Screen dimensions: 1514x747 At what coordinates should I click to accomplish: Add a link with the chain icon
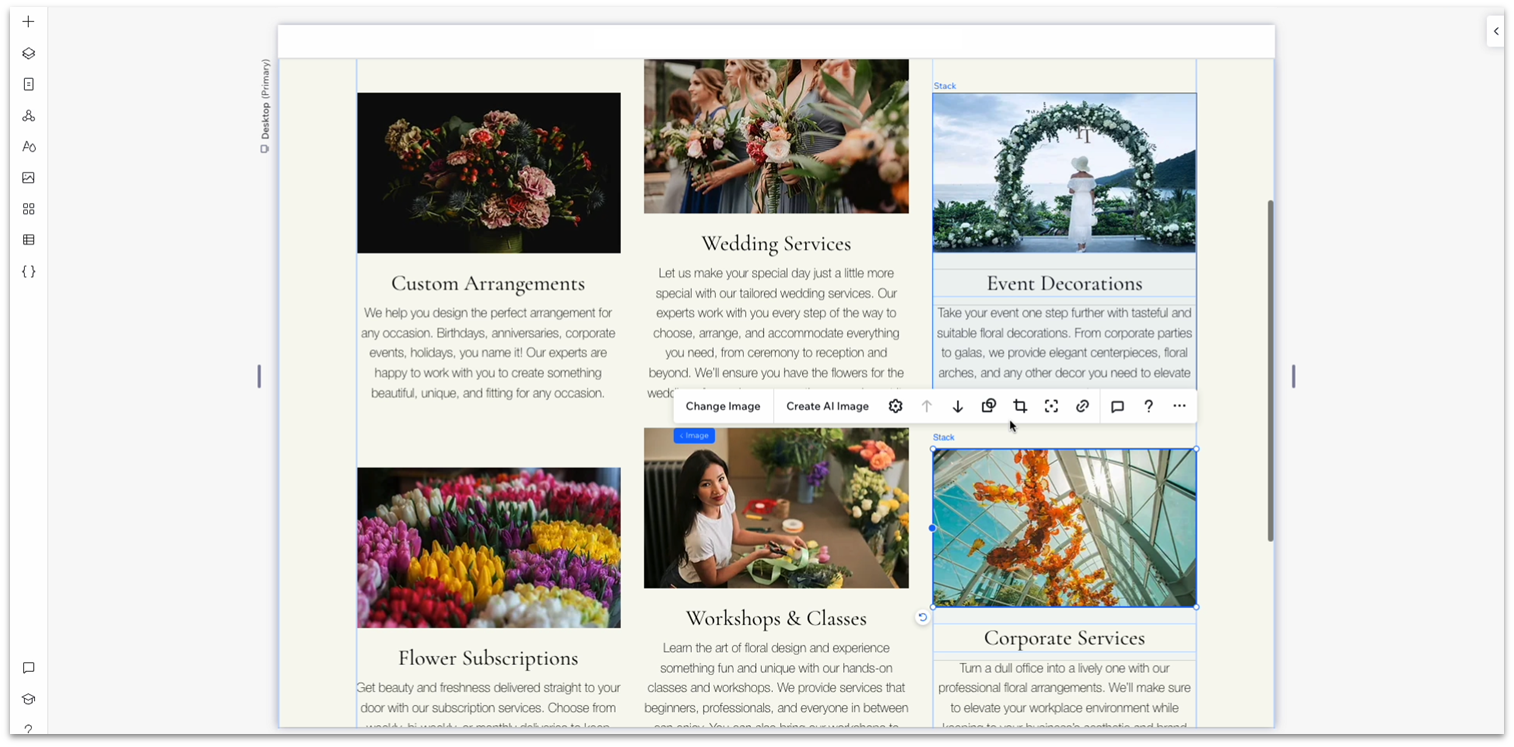[x=1082, y=406]
